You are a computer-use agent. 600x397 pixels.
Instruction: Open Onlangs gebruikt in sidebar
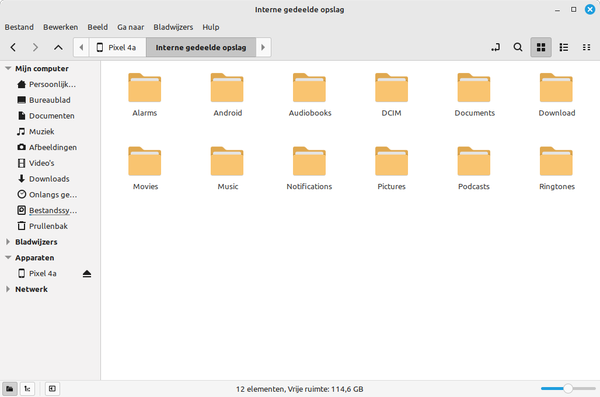click(x=51, y=195)
